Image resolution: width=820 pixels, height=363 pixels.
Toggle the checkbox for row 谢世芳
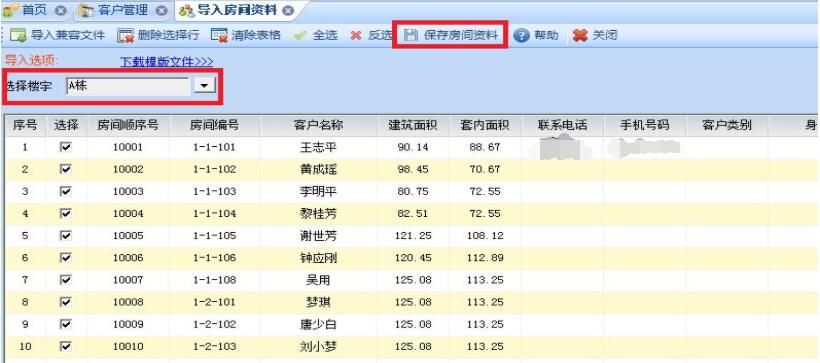pyautogui.click(x=66, y=236)
